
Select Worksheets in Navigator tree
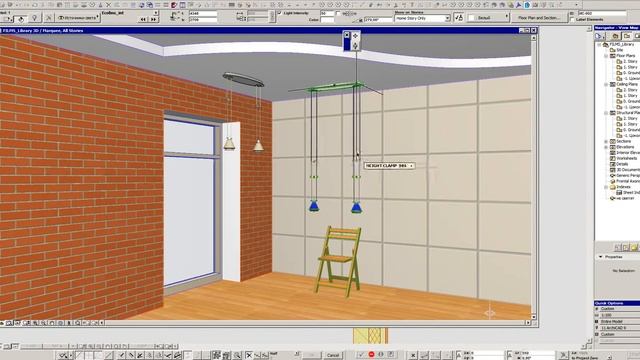[627, 158]
